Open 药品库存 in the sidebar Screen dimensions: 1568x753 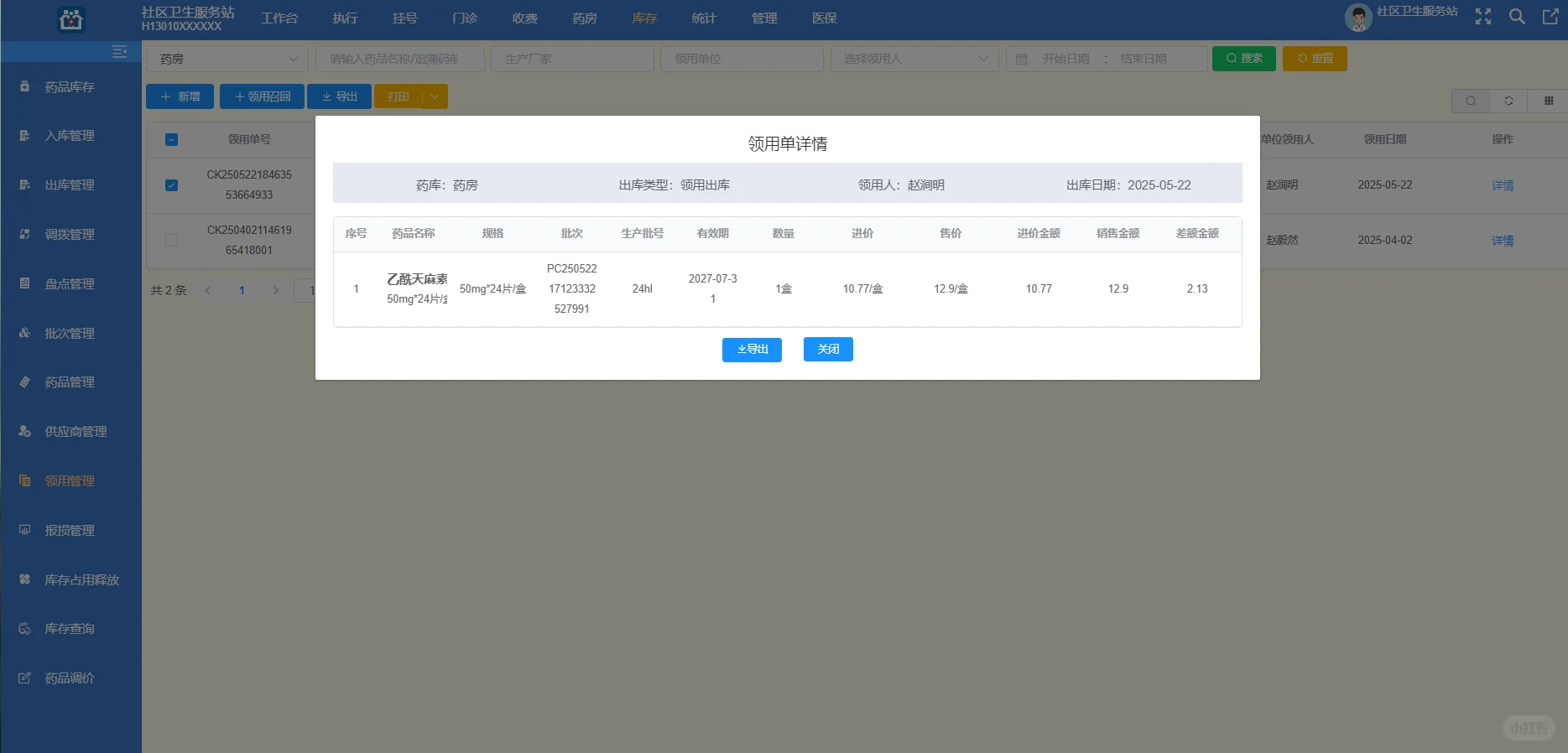click(70, 86)
